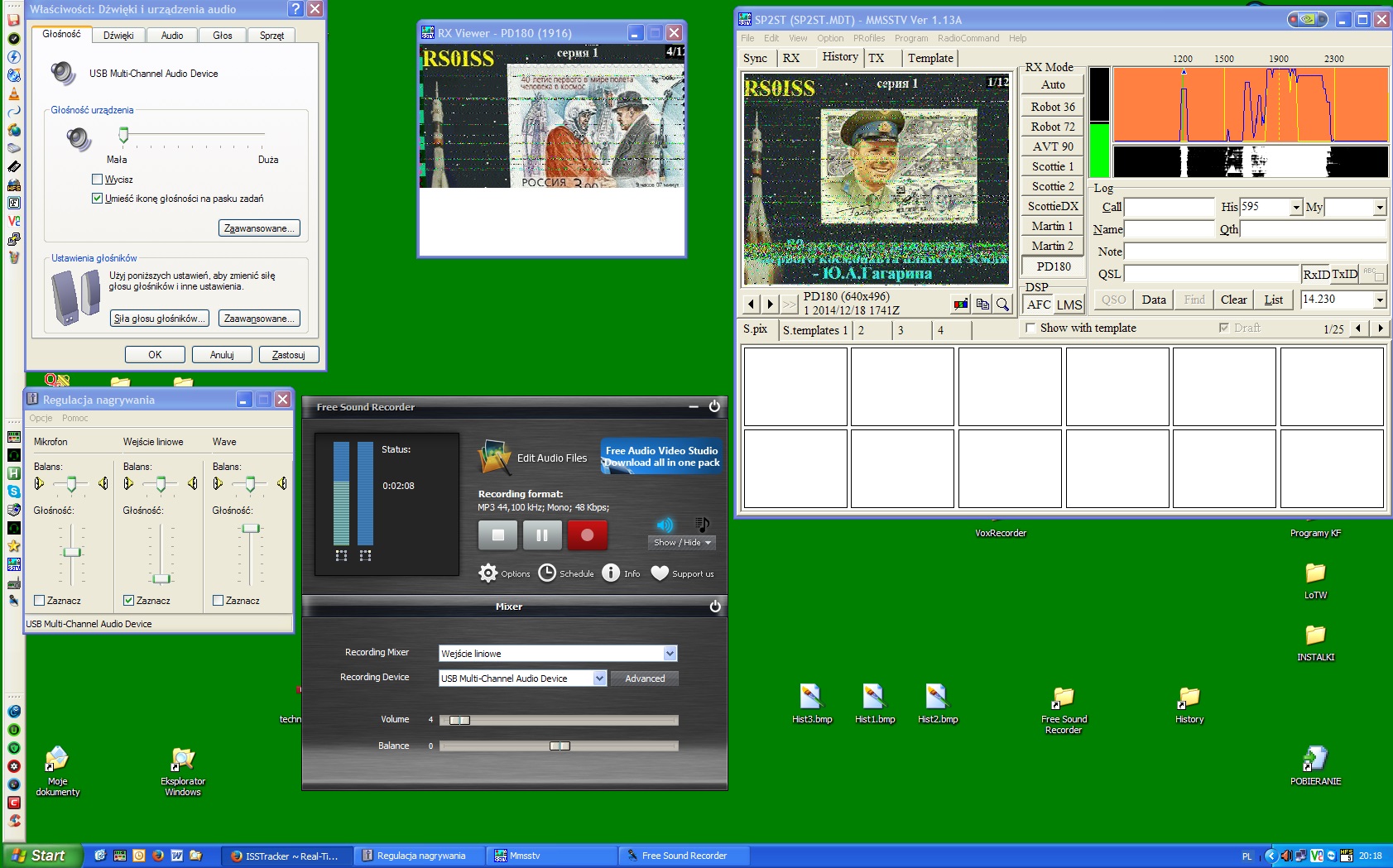Image resolution: width=1393 pixels, height=868 pixels.
Task: Select Scottie 1 RX mode button
Action: click(1052, 166)
